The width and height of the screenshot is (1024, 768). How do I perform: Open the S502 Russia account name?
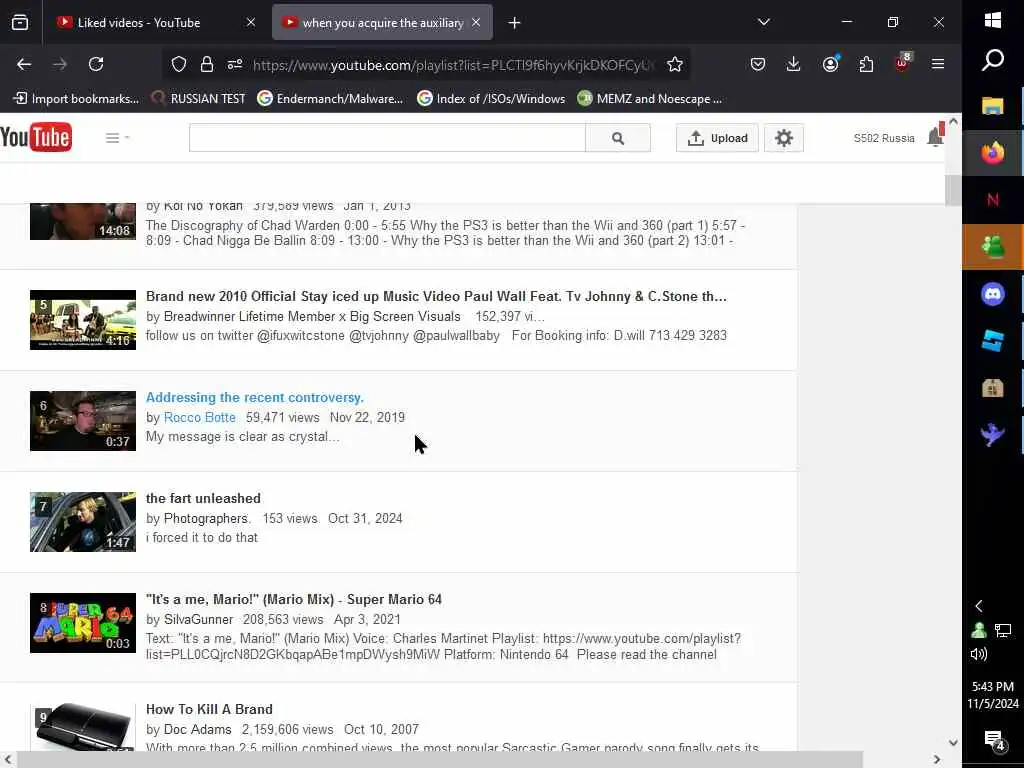884,138
